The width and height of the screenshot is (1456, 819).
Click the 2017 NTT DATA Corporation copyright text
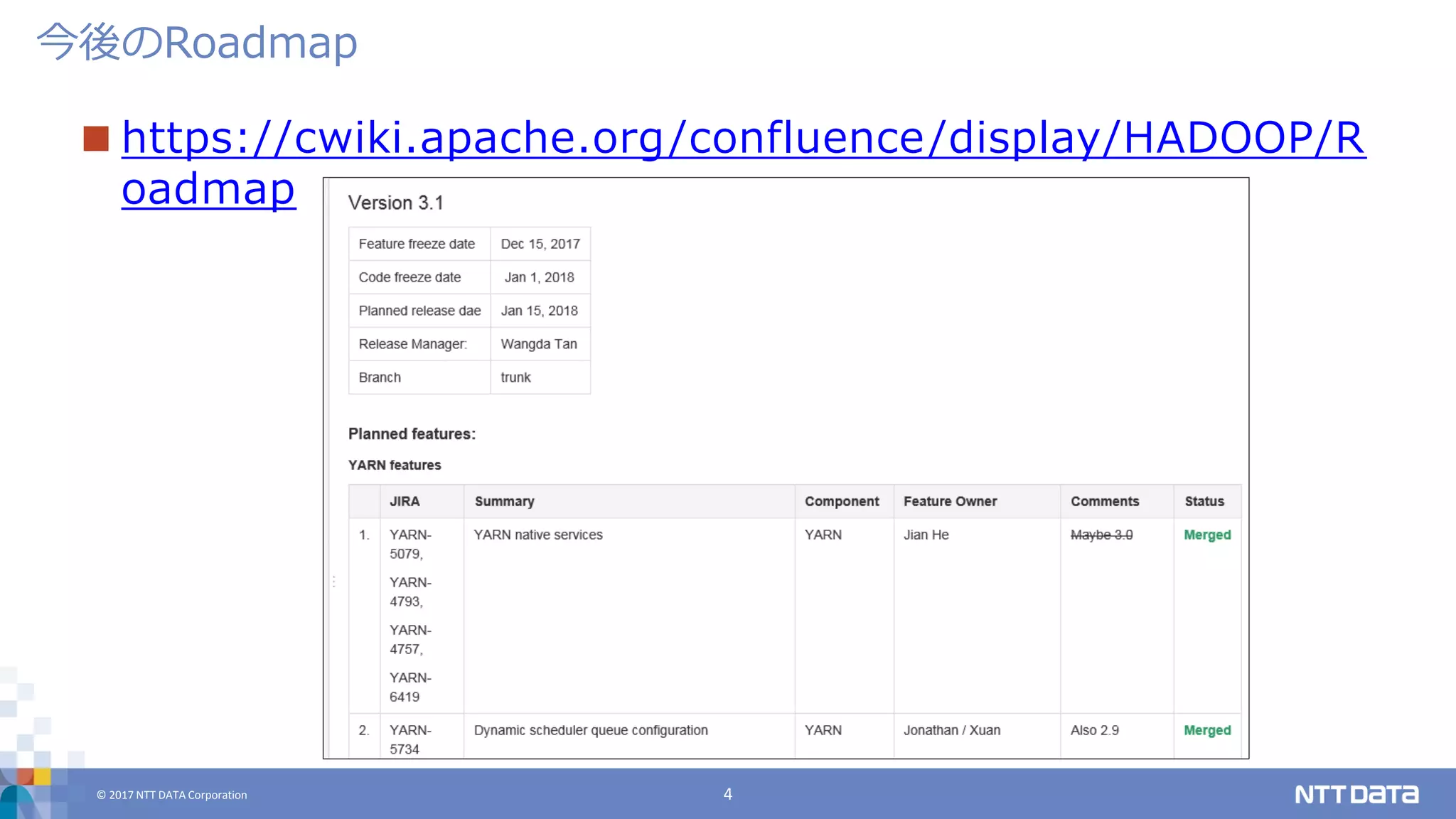(x=172, y=795)
